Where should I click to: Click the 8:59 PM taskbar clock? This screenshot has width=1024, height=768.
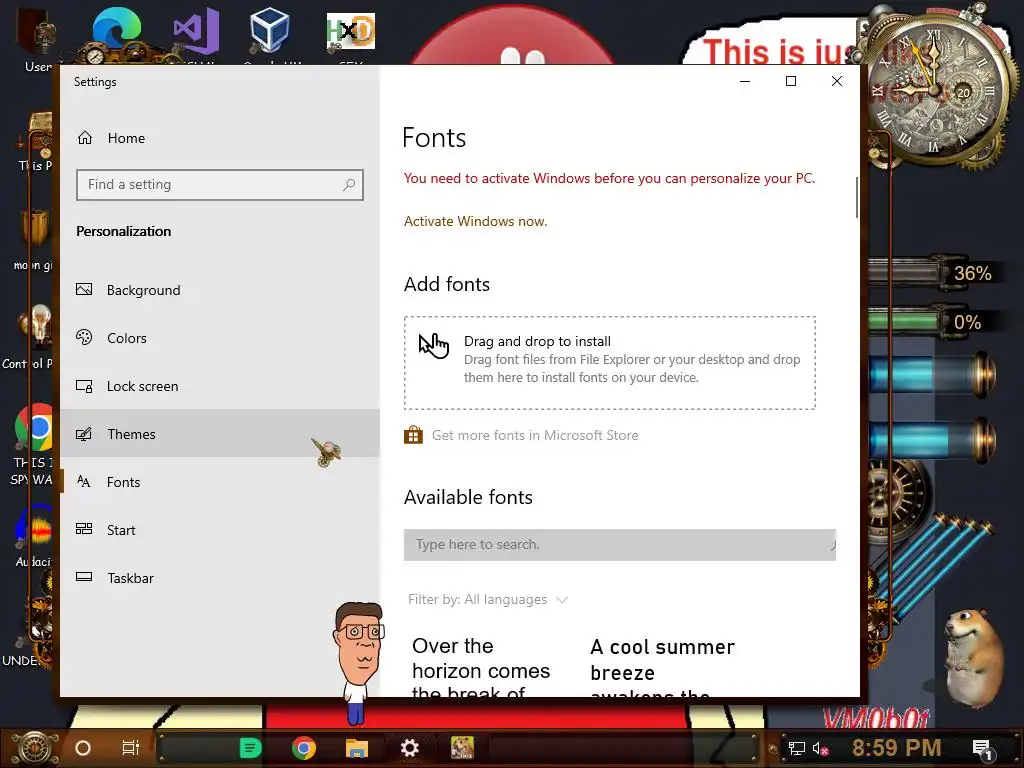coord(896,747)
